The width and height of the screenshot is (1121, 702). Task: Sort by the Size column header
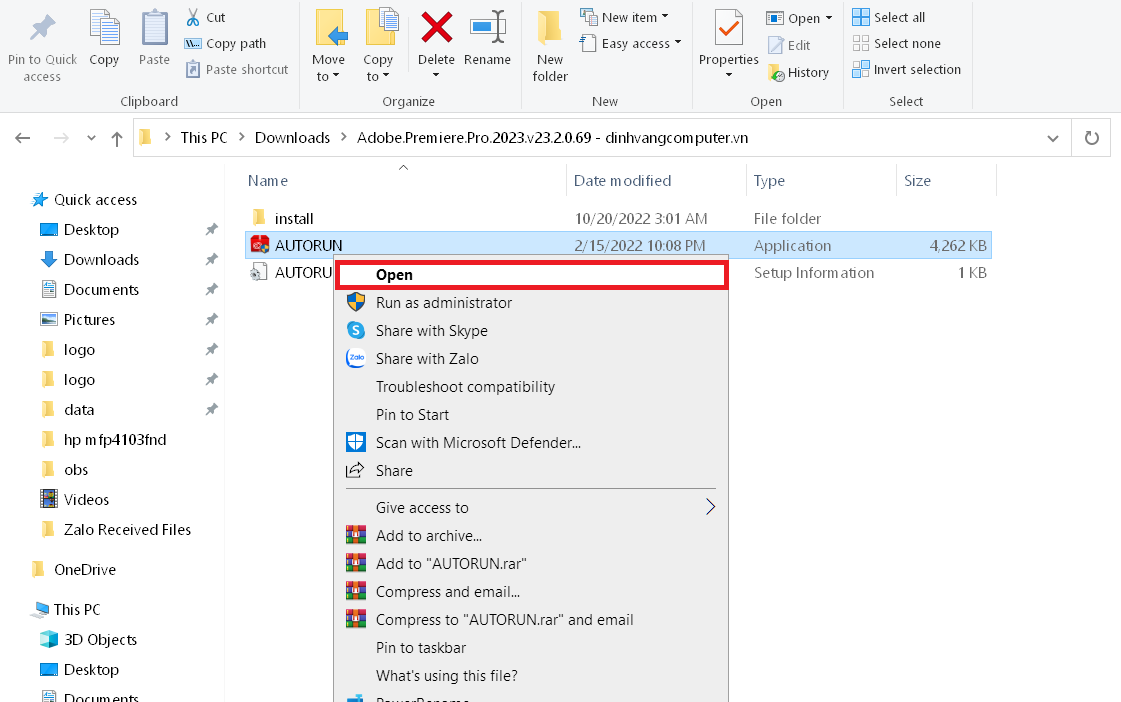[x=917, y=181]
